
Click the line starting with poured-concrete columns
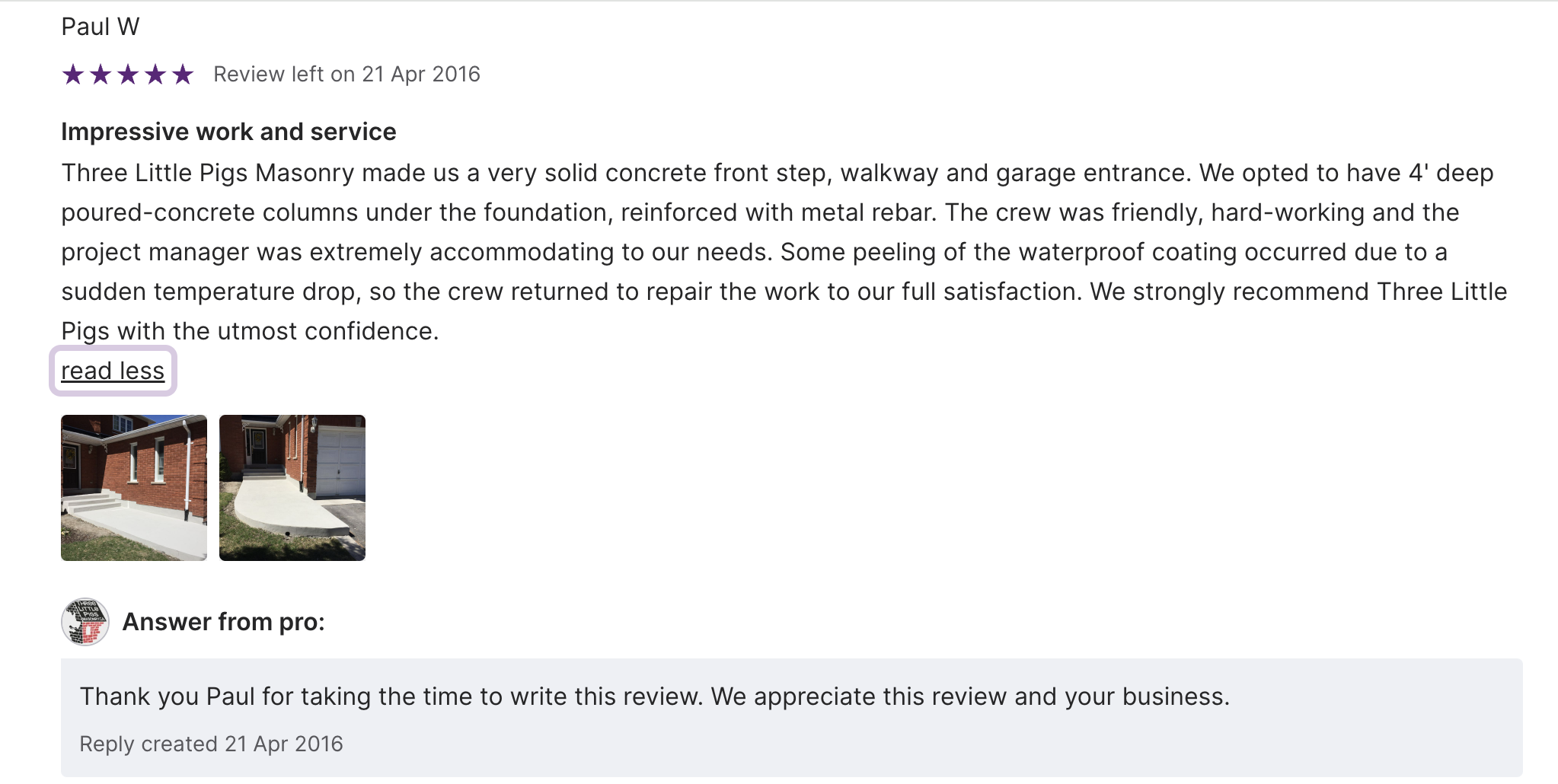point(760,212)
